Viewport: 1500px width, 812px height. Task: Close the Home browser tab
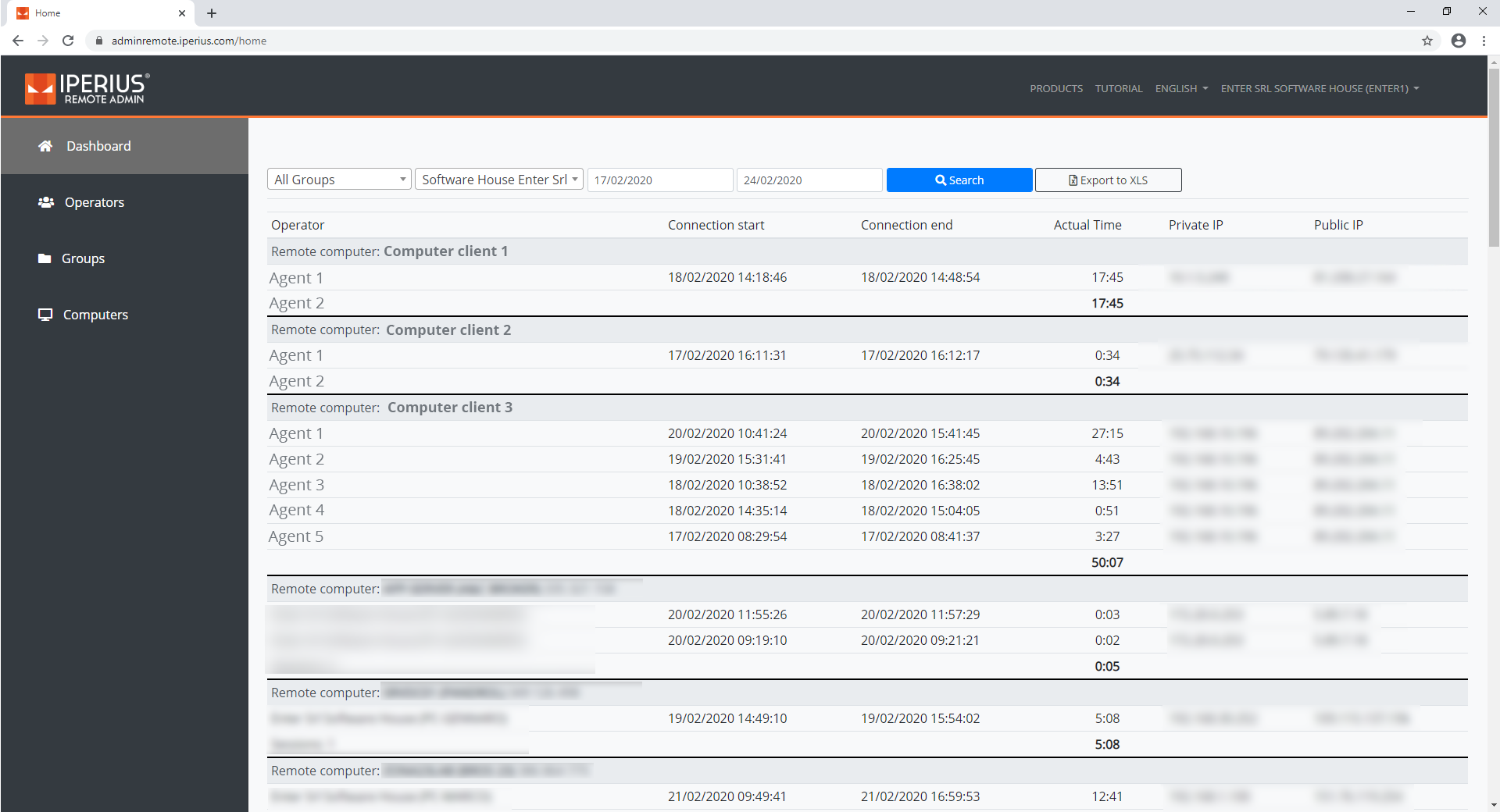[181, 13]
